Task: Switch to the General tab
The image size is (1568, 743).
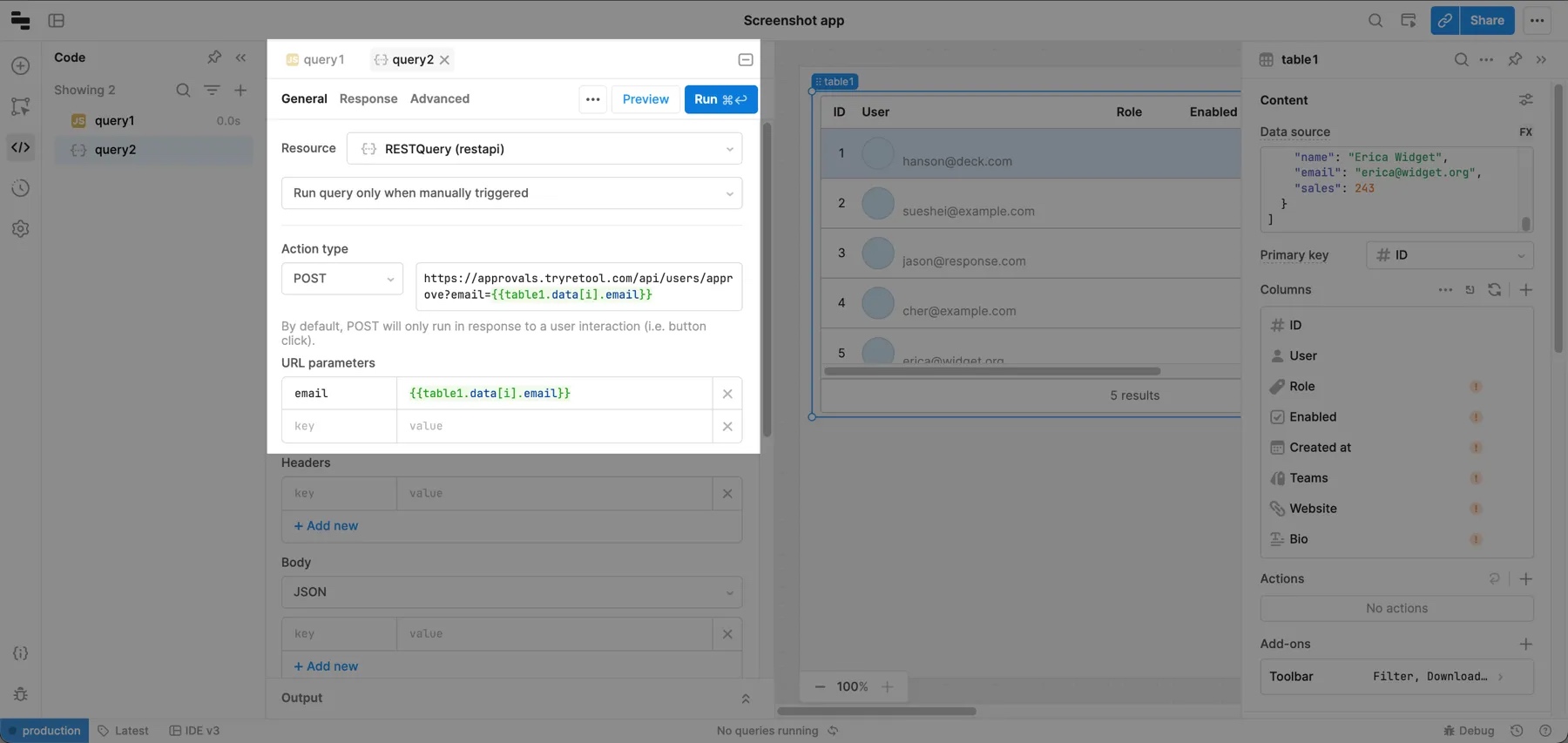Action: 304,99
